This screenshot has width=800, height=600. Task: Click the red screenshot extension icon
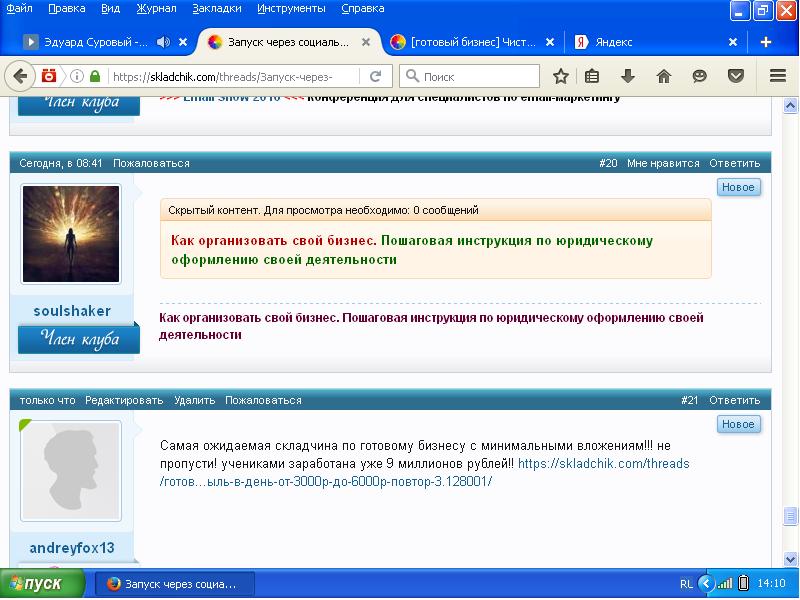[x=48, y=77]
